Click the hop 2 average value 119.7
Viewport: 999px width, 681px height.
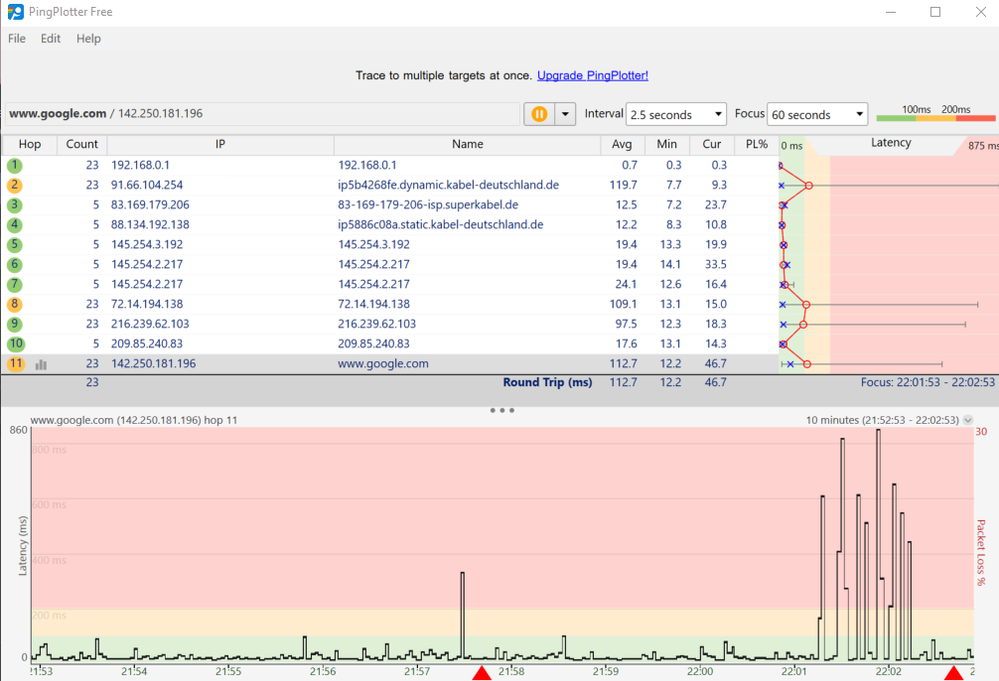coord(623,185)
